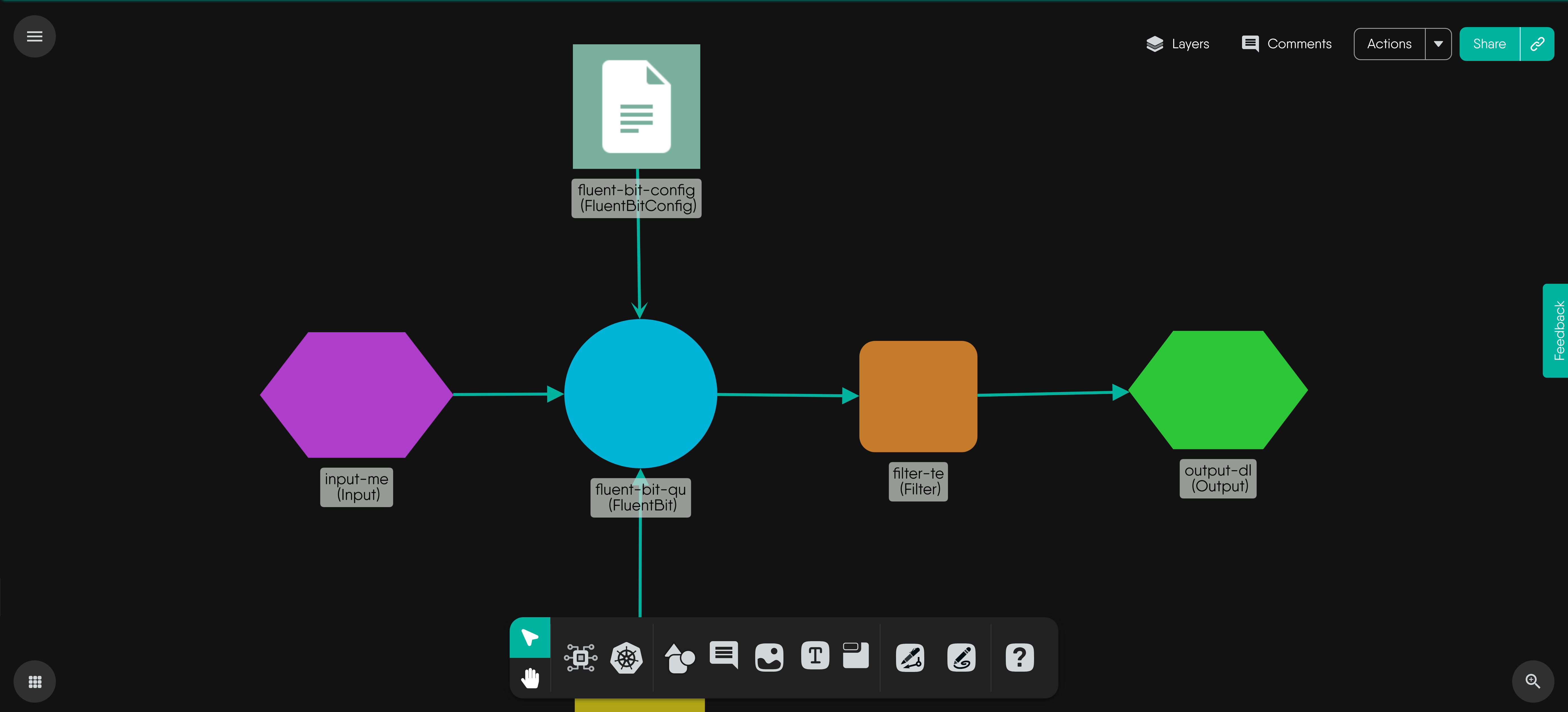Select the section frame tool

point(855,655)
